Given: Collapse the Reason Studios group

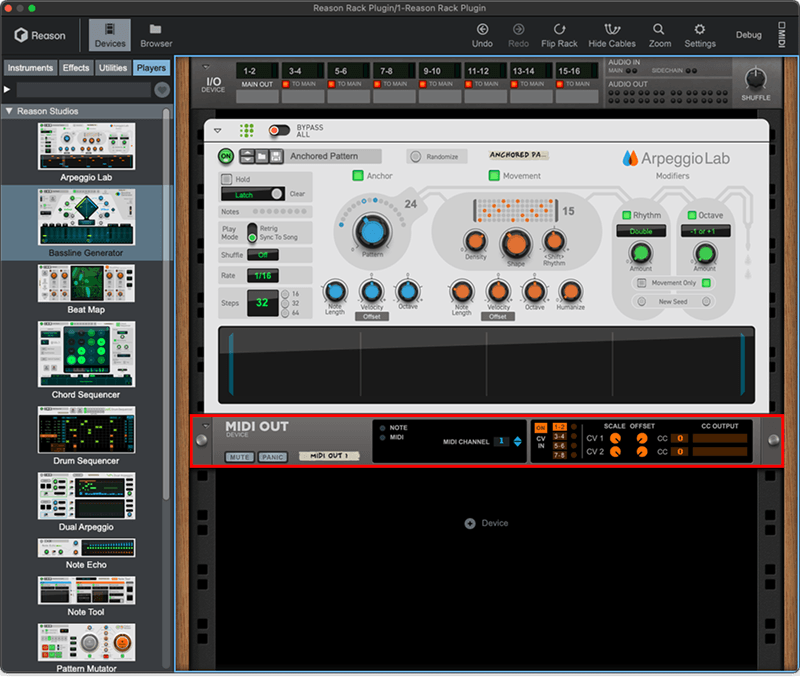Looking at the screenshot, I should [9, 111].
